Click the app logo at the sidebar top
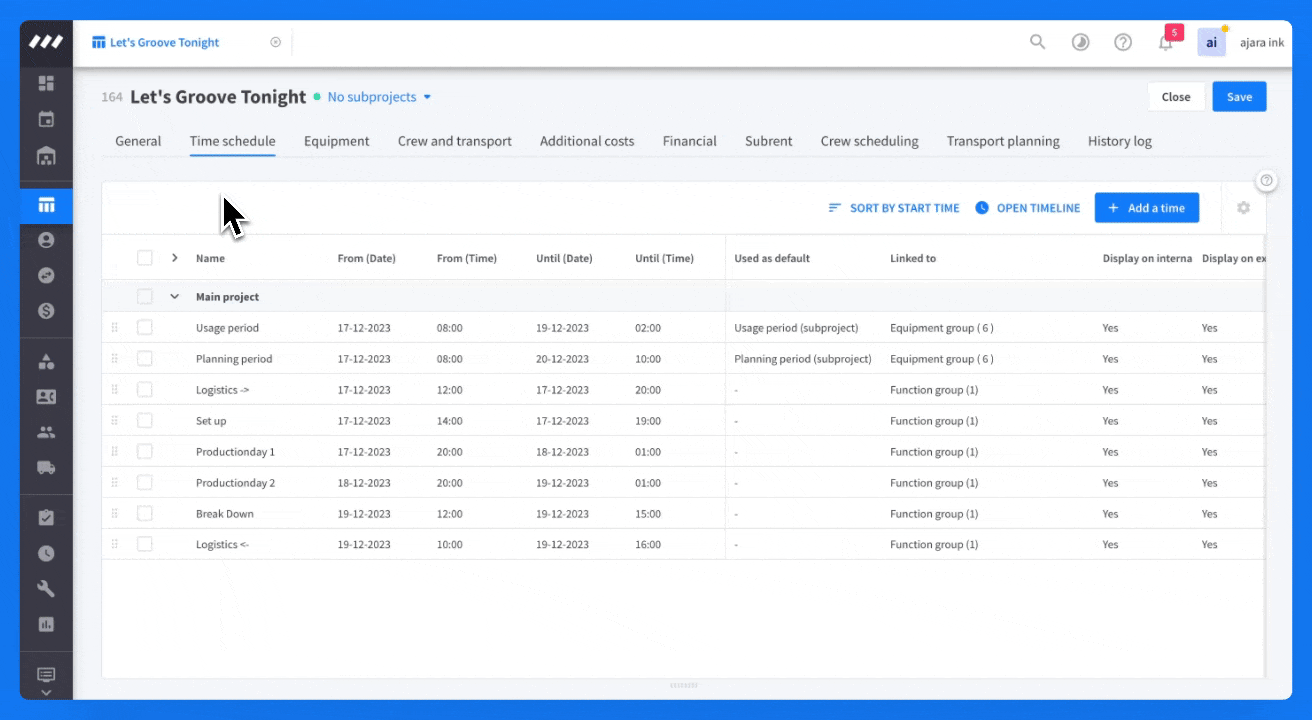1312x720 pixels. tap(46, 42)
